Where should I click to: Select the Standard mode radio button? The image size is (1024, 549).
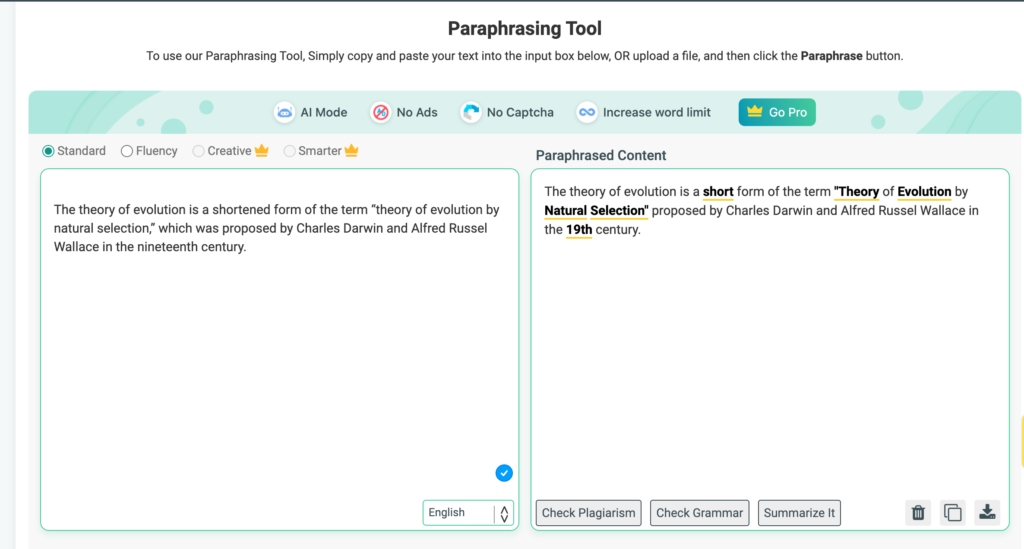(x=48, y=151)
